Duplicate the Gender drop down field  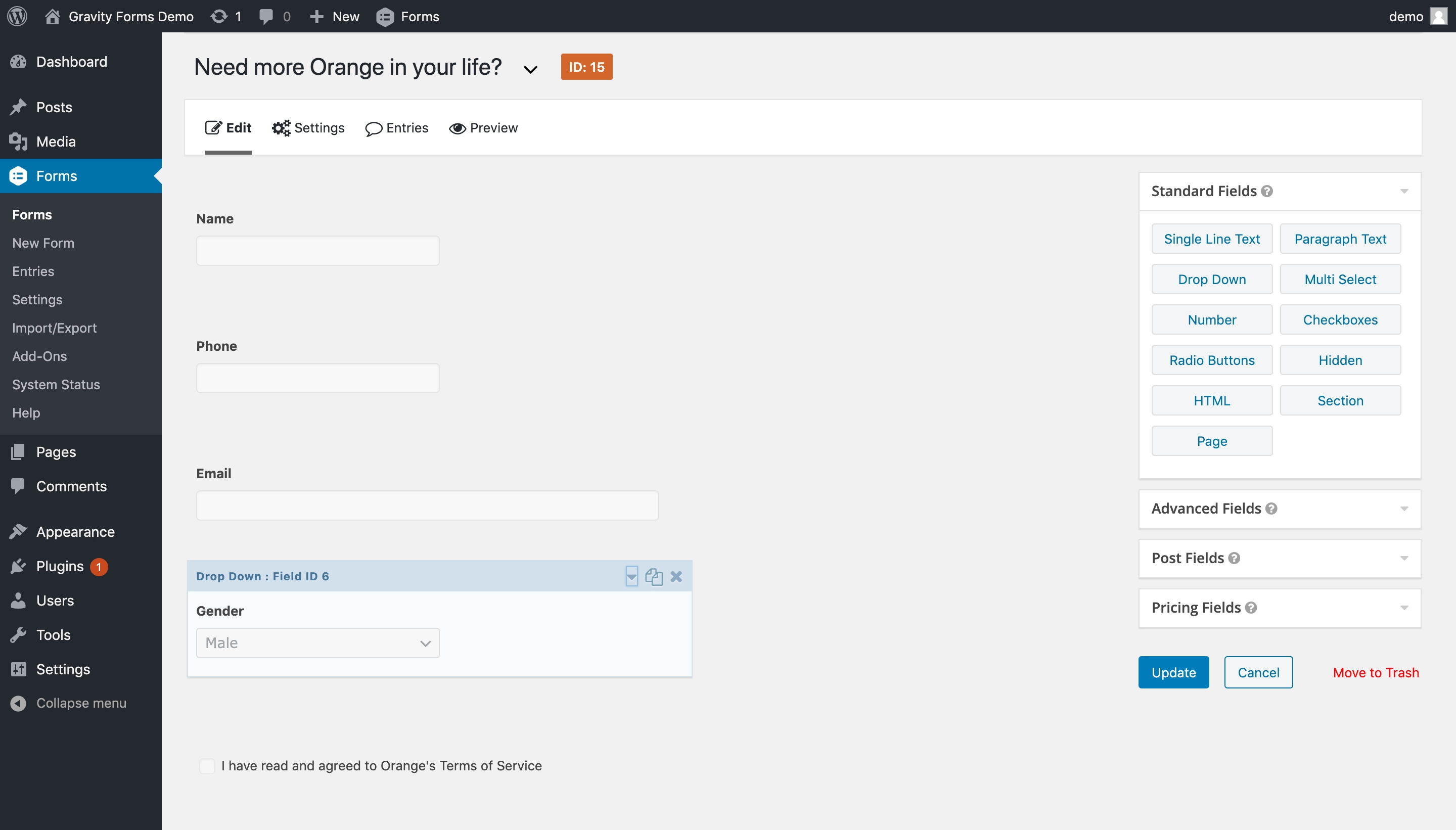click(653, 576)
